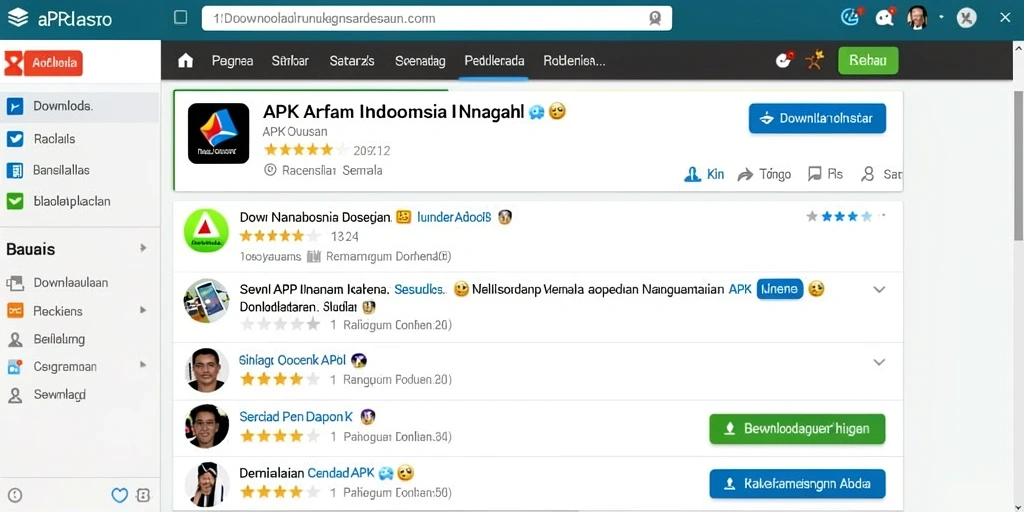Open the chat bubble icon in the top bar
This screenshot has width=1024, height=512.
coord(885,18)
